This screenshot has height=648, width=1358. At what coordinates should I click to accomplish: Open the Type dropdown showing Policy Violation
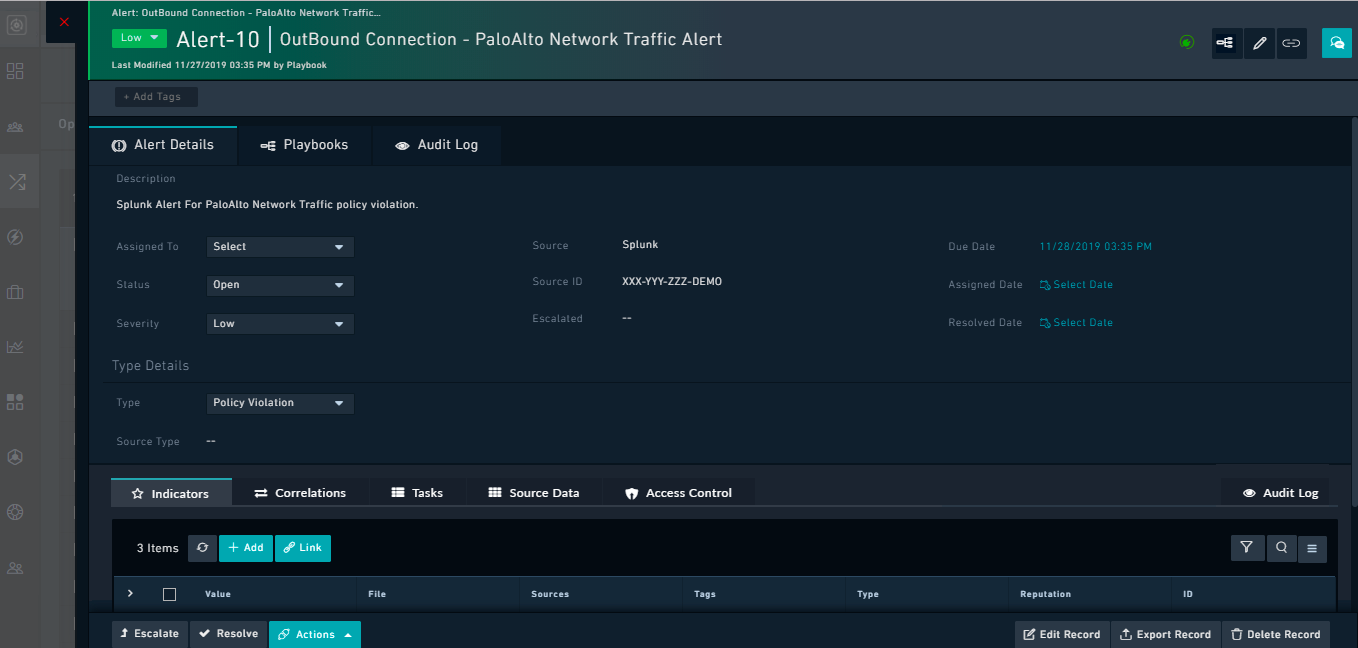[x=279, y=403]
